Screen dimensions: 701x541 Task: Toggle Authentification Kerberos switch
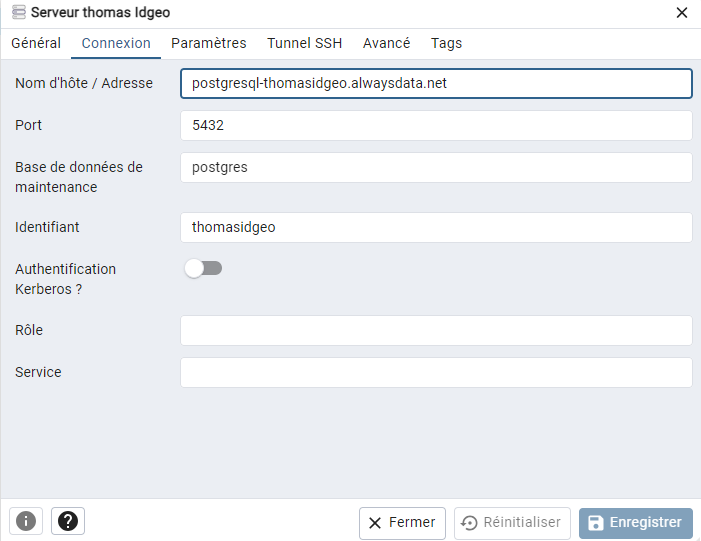pos(204,268)
